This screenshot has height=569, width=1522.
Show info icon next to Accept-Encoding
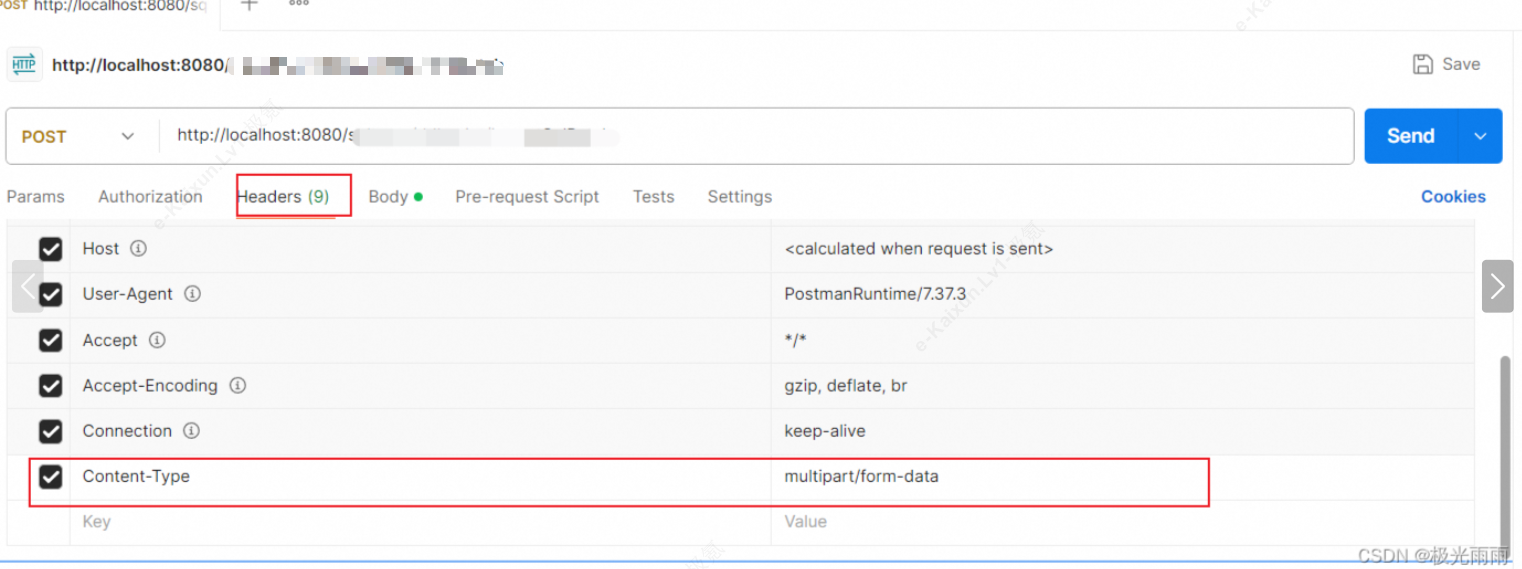(238, 385)
